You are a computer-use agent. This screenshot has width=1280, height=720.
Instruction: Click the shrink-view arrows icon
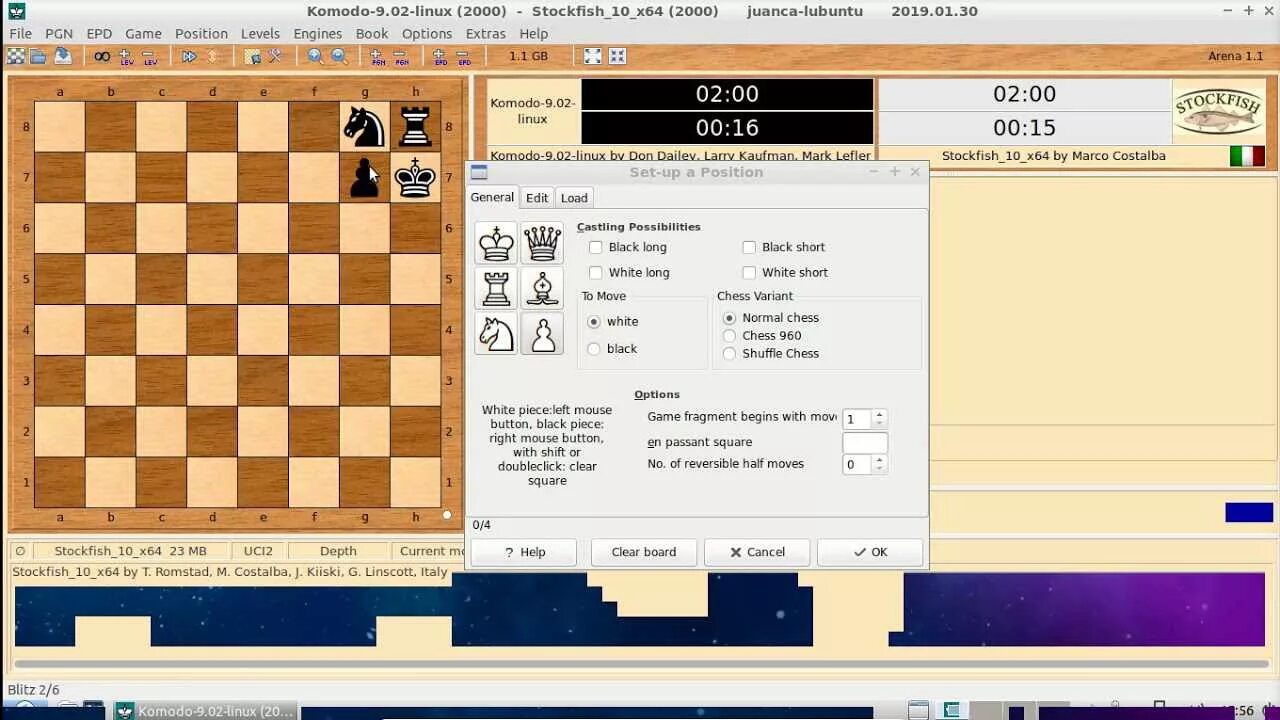tap(617, 56)
